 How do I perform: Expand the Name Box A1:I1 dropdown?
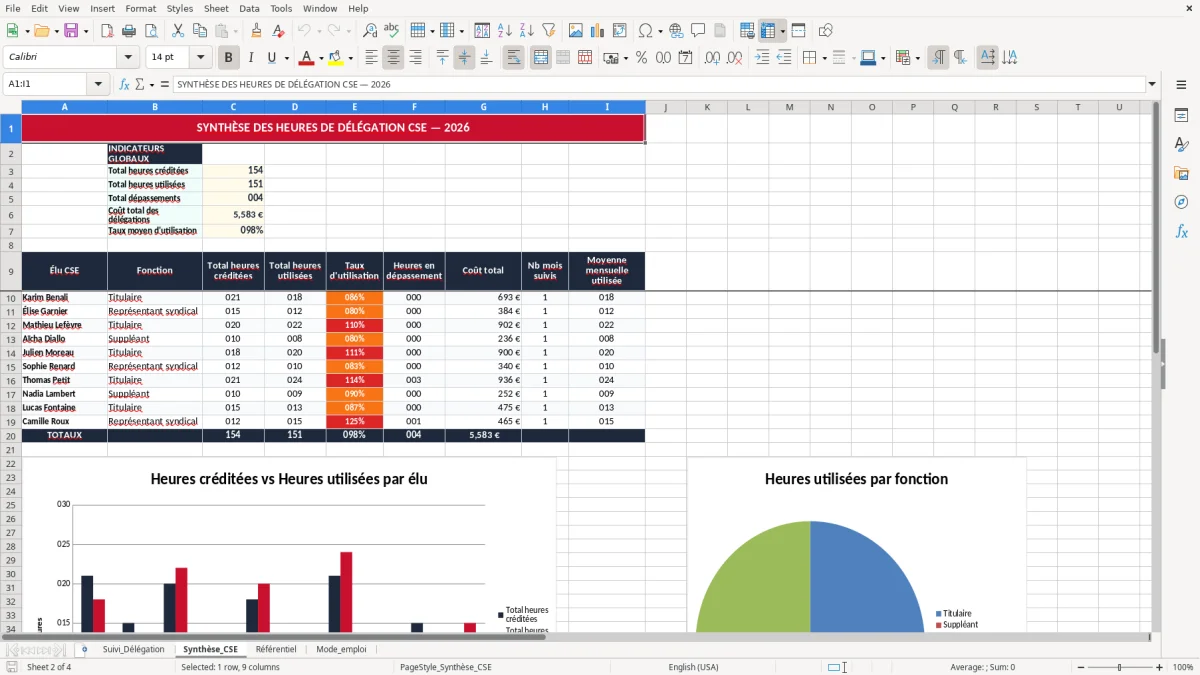pyautogui.click(x=99, y=84)
